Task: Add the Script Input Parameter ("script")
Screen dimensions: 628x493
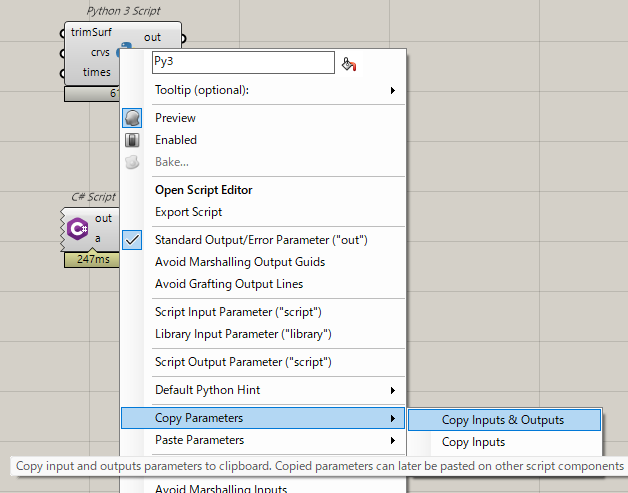Action: [x=238, y=312]
